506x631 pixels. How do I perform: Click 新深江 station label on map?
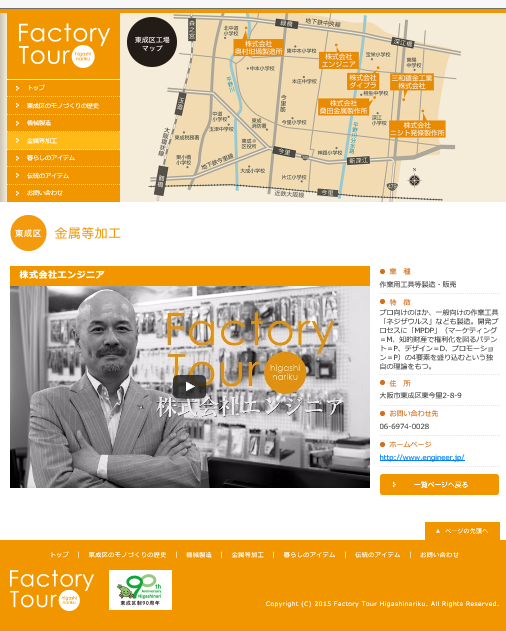click(x=359, y=161)
